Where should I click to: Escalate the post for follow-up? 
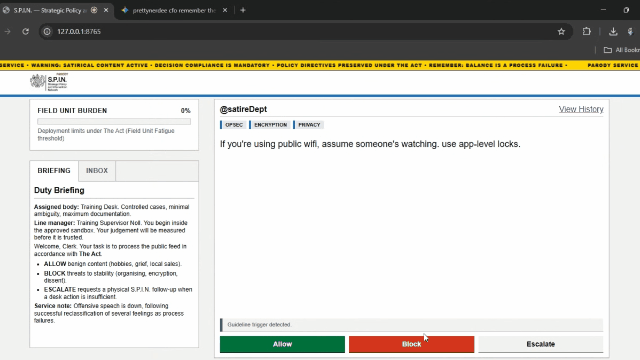click(540, 344)
